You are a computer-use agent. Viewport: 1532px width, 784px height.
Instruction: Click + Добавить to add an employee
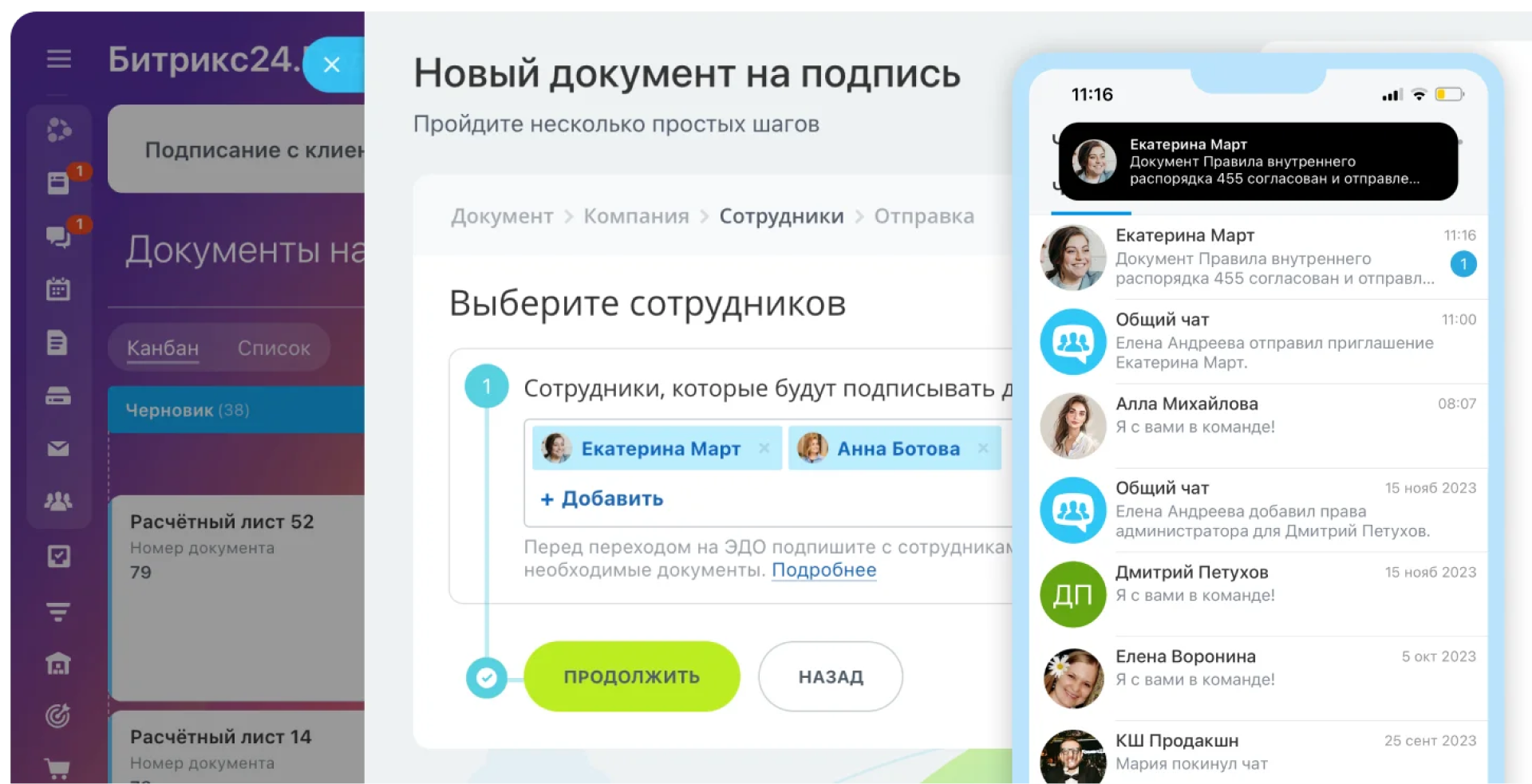pos(602,498)
